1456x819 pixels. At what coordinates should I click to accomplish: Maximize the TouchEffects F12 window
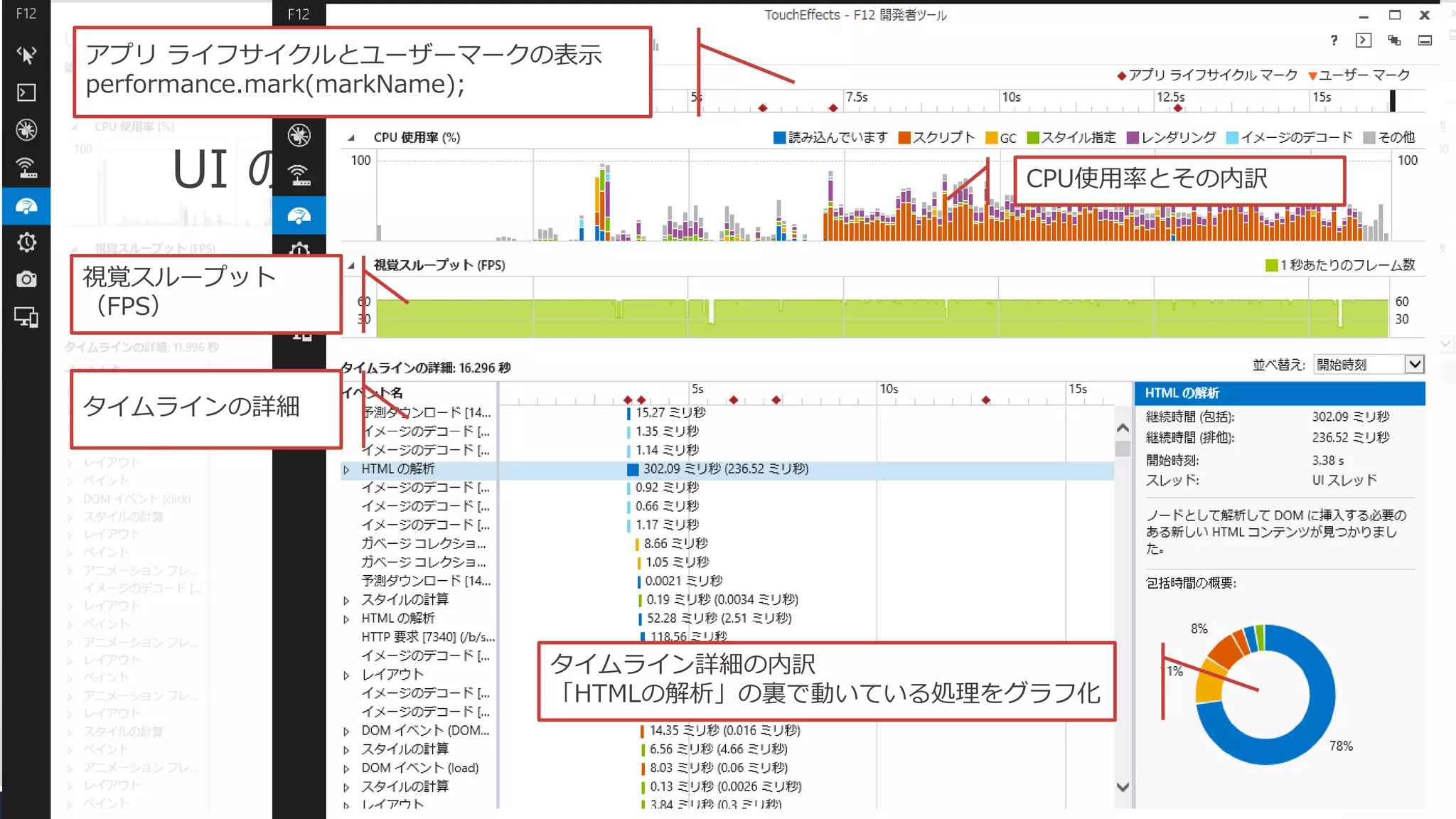click(1394, 15)
